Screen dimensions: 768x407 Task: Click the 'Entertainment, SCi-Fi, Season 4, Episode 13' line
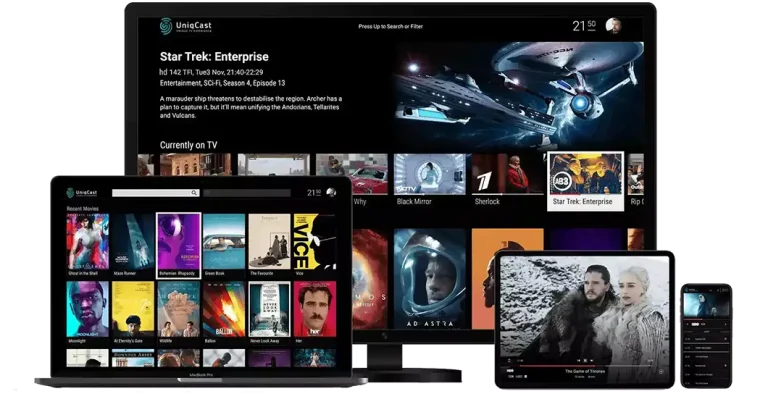pos(222,83)
